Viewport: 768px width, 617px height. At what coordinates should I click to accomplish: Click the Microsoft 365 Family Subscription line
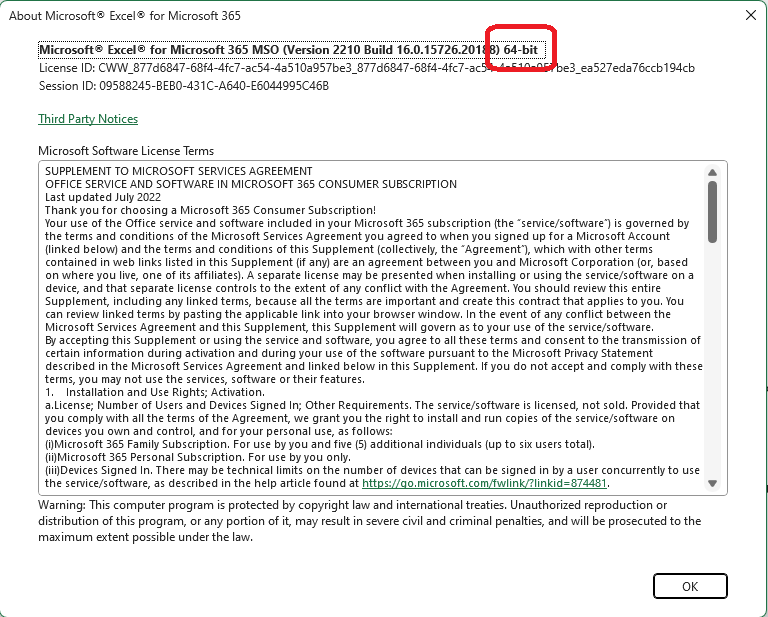click(x=320, y=445)
